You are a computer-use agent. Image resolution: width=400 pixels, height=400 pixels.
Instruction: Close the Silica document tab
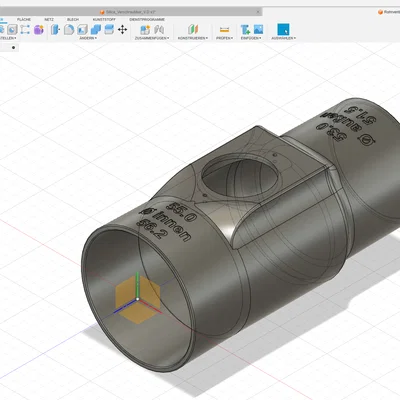[x=258, y=12]
